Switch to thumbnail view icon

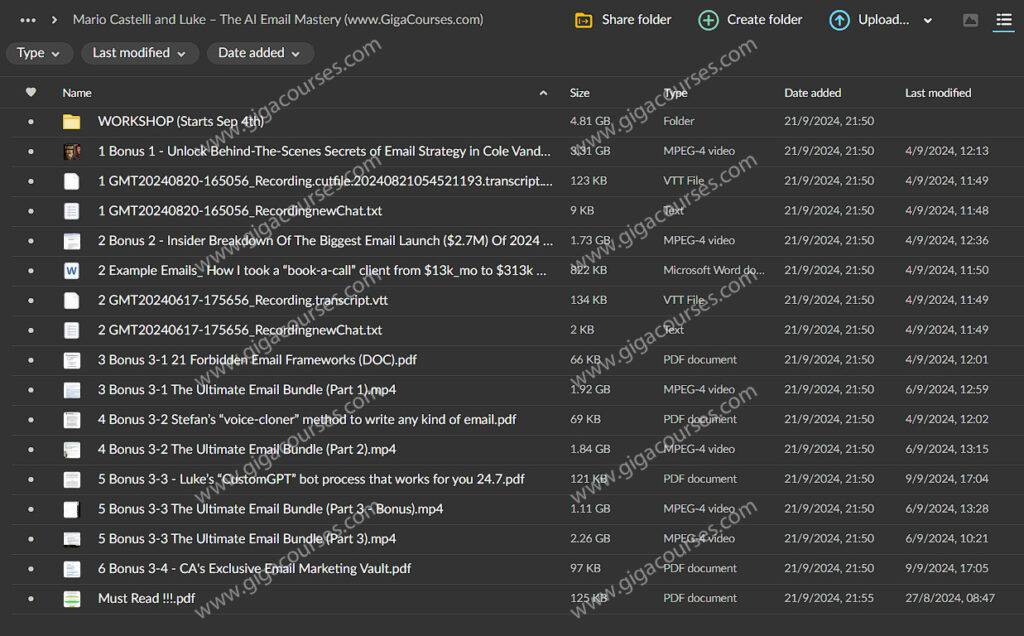click(x=970, y=20)
